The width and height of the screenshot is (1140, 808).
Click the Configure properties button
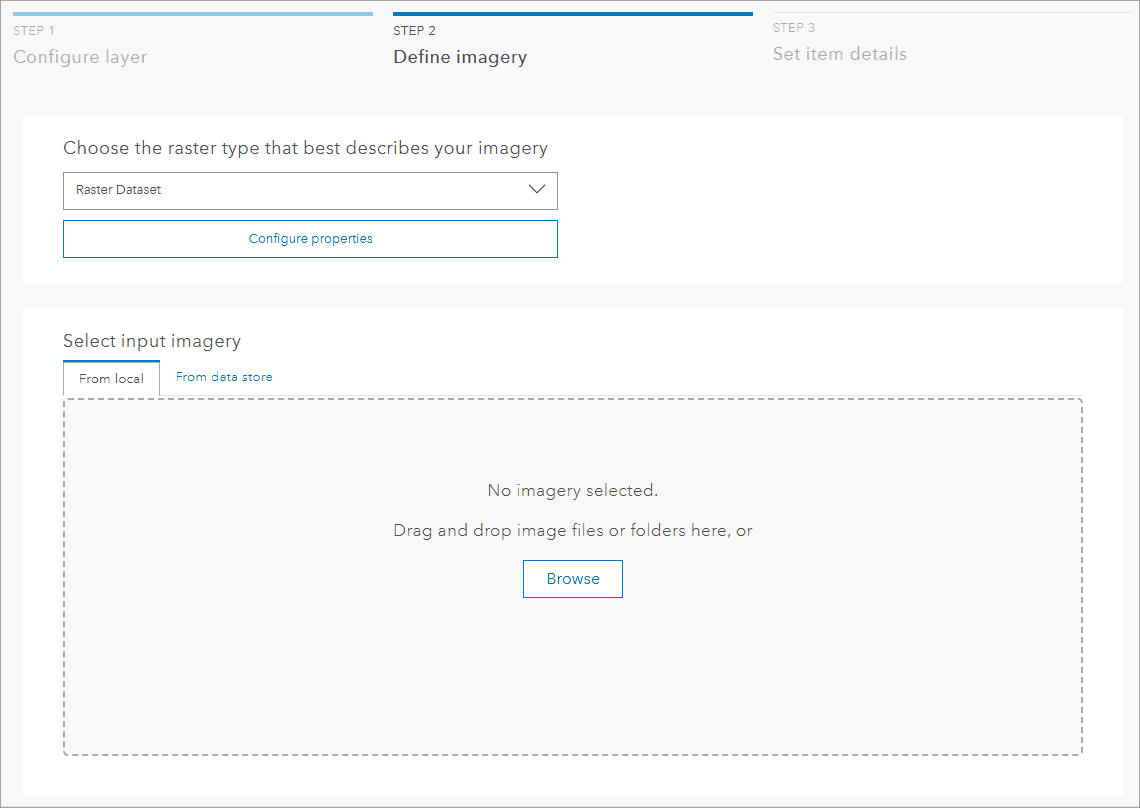pos(310,238)
